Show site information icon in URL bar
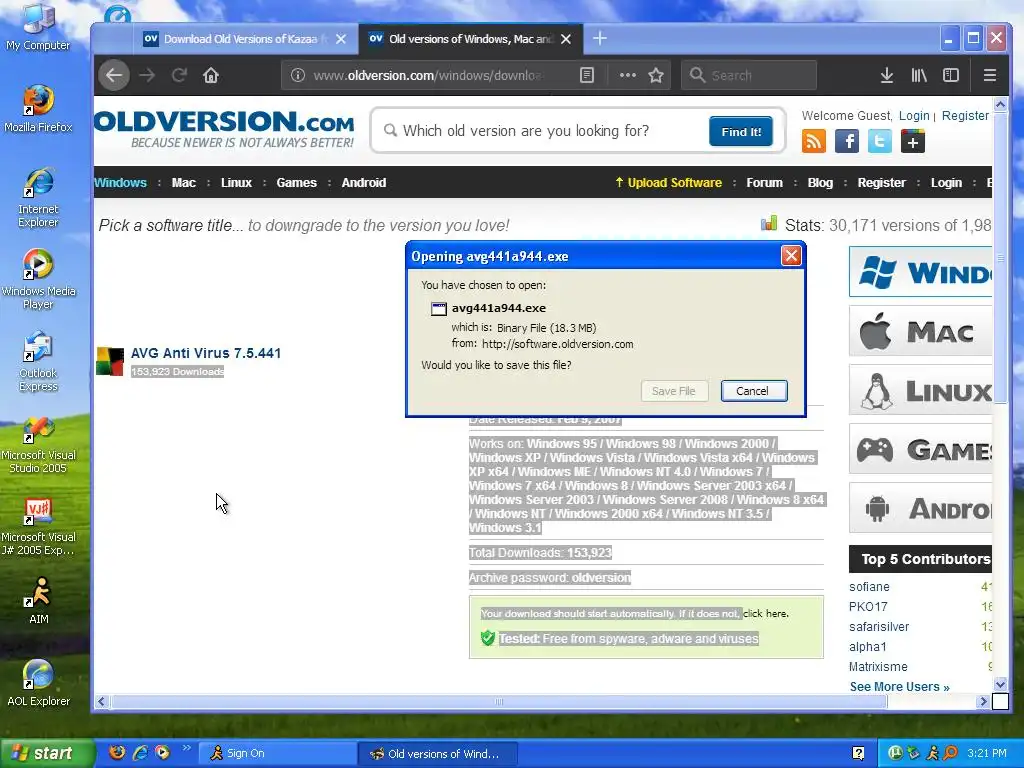 (x=298, y=75)
